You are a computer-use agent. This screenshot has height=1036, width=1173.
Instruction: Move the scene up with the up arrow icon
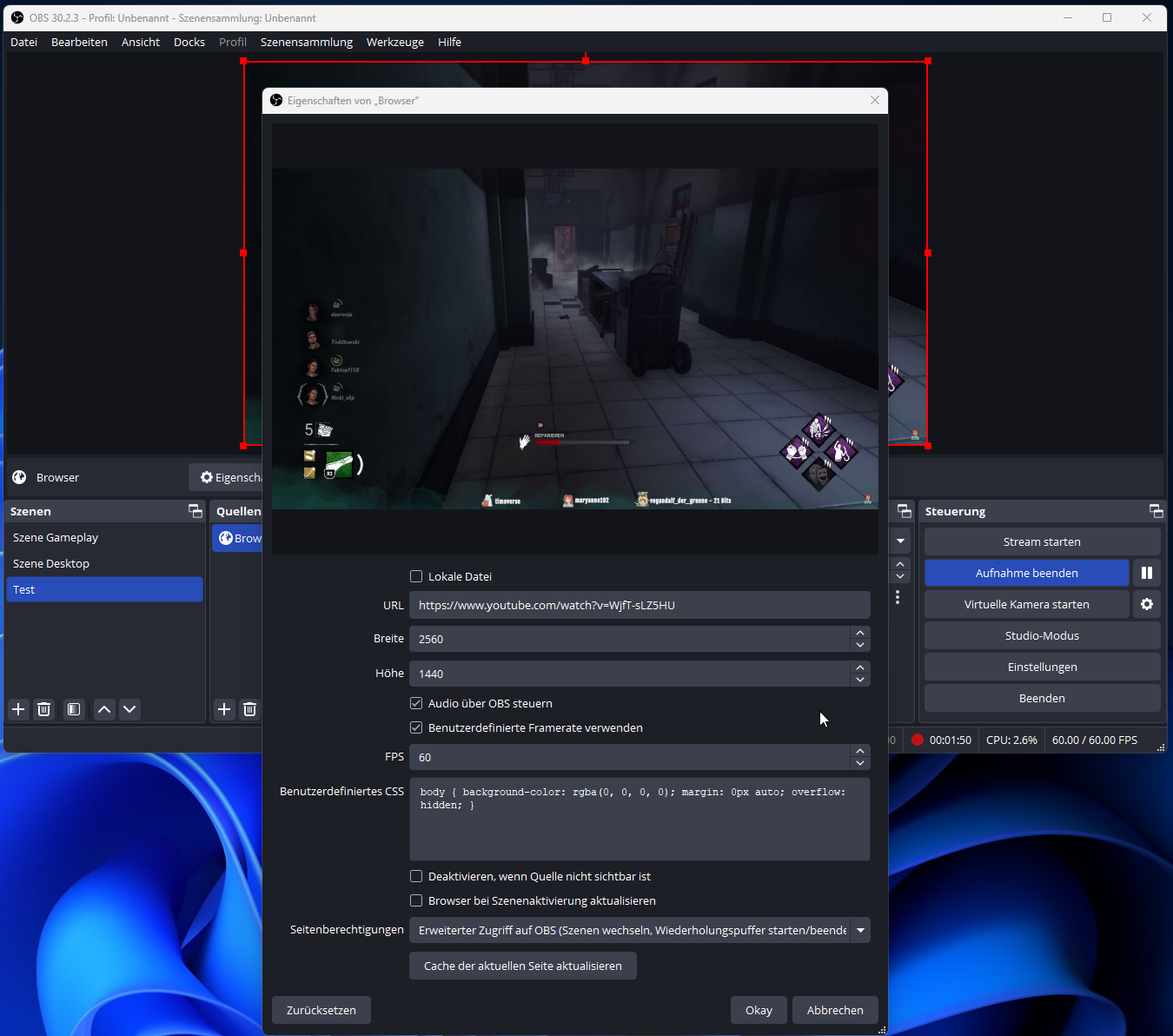pos(104,709)
